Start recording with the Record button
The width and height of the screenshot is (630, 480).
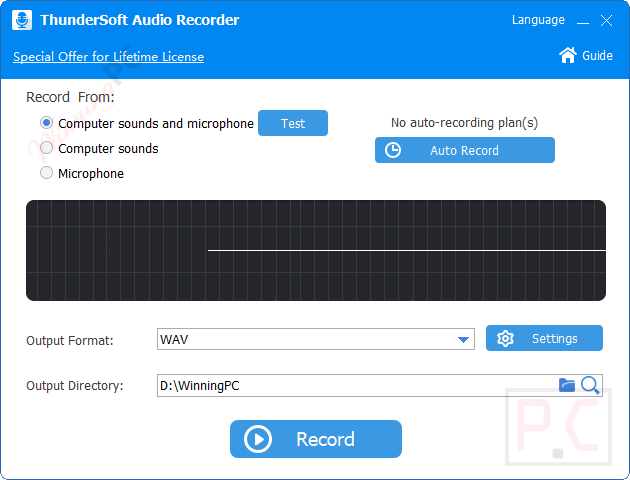pos(316,439)
